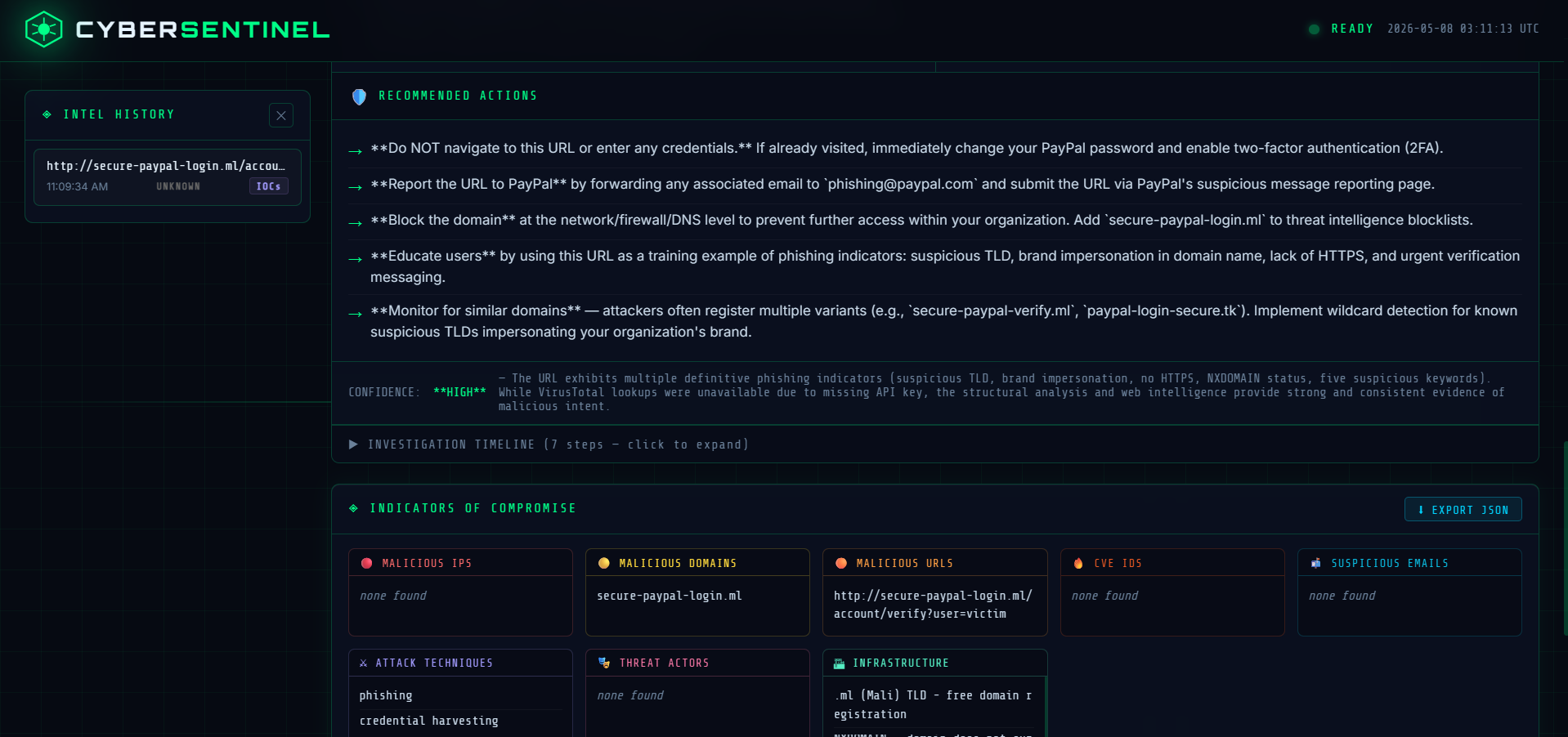Click the arrow beside 'Block the domain' action
The image size is (1568, 737).
click(355, 223)
